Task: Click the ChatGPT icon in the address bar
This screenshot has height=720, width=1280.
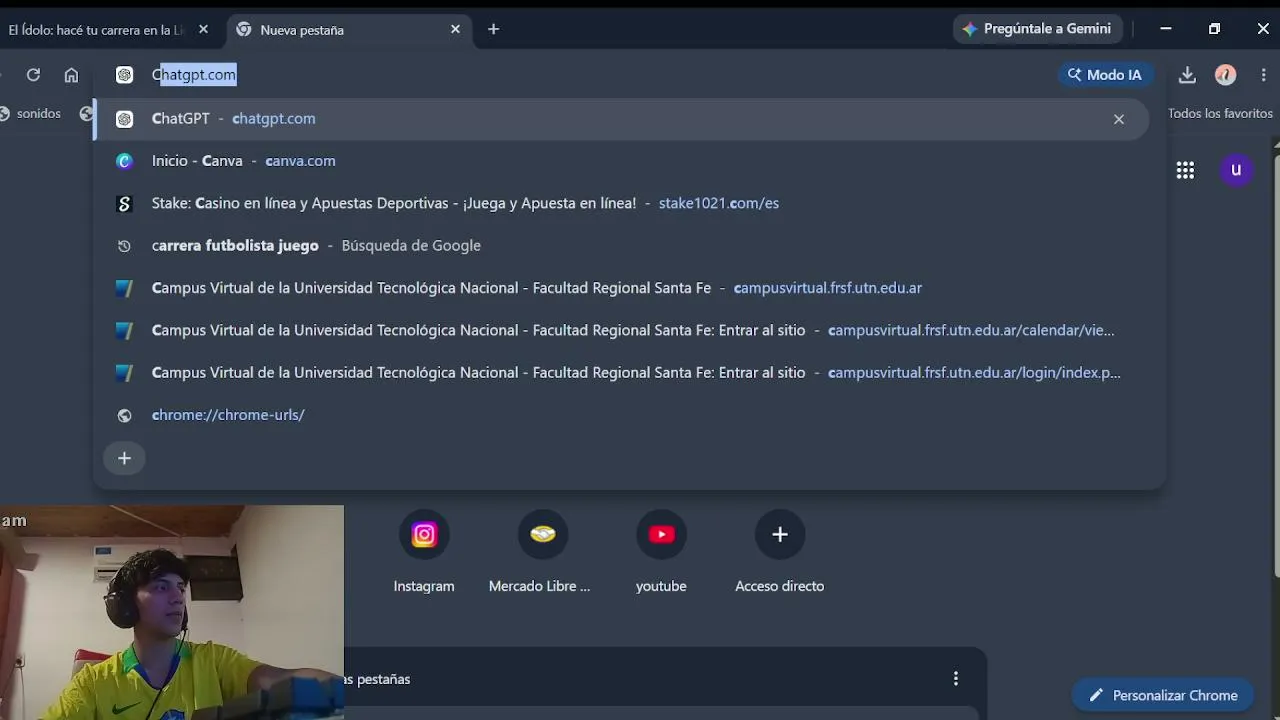Action: [124, 75]
